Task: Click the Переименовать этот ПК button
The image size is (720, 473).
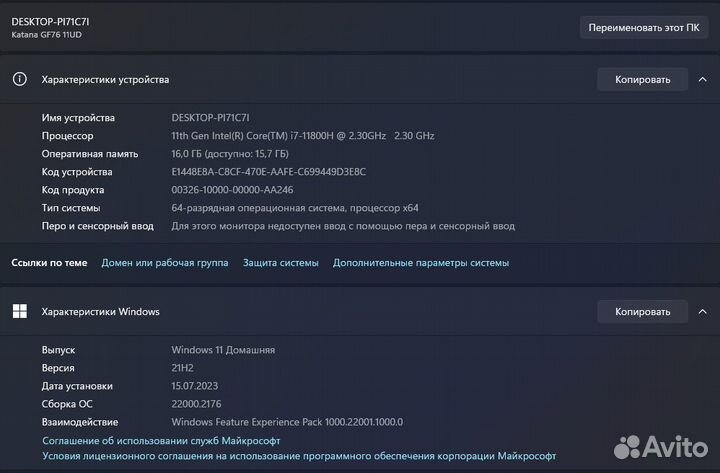Action: click(643, 28)
